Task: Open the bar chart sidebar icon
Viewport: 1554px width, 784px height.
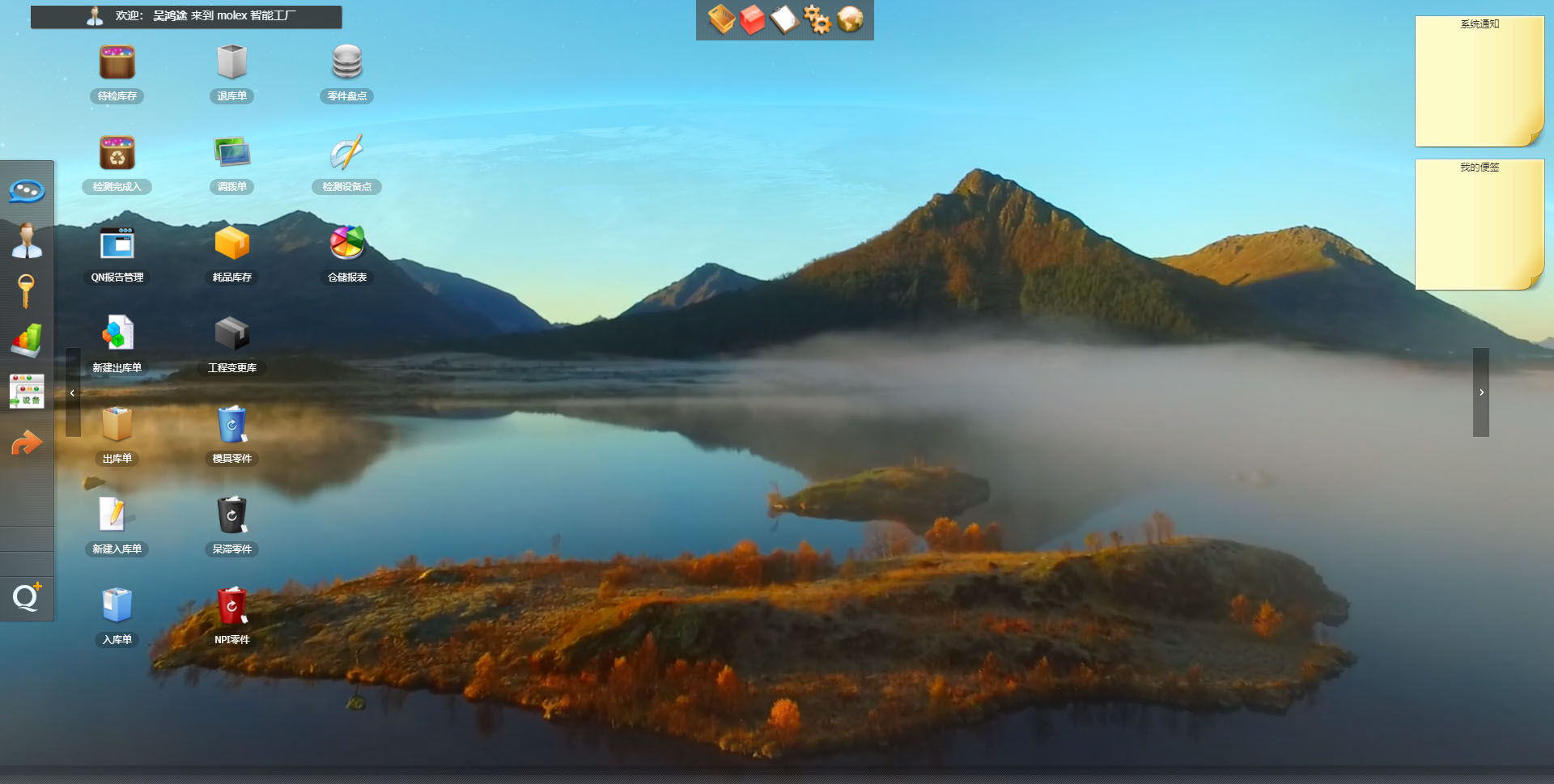Action: click(x=27, y=341)
